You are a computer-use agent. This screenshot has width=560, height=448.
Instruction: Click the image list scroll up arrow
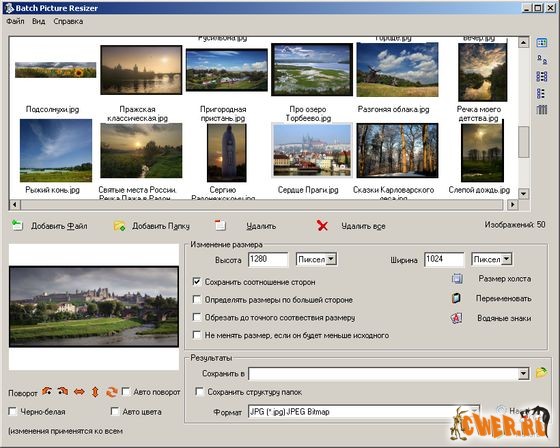[524, 43]
